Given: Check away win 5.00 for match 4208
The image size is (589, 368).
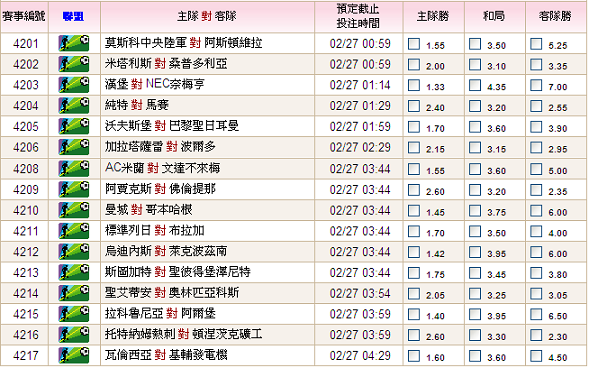Looking at the screenshot, I should [x=536, y=169].
